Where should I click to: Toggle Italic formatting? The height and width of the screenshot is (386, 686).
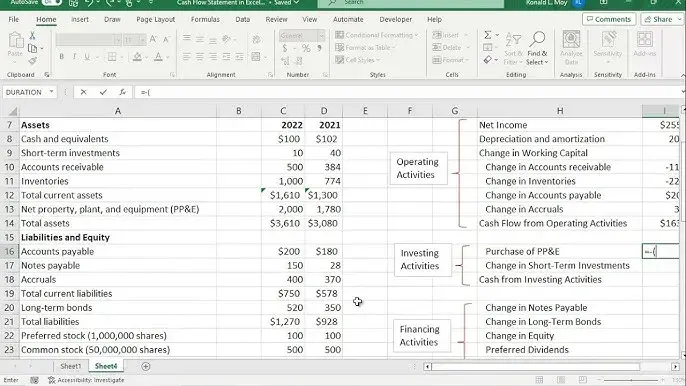[74, 56]
